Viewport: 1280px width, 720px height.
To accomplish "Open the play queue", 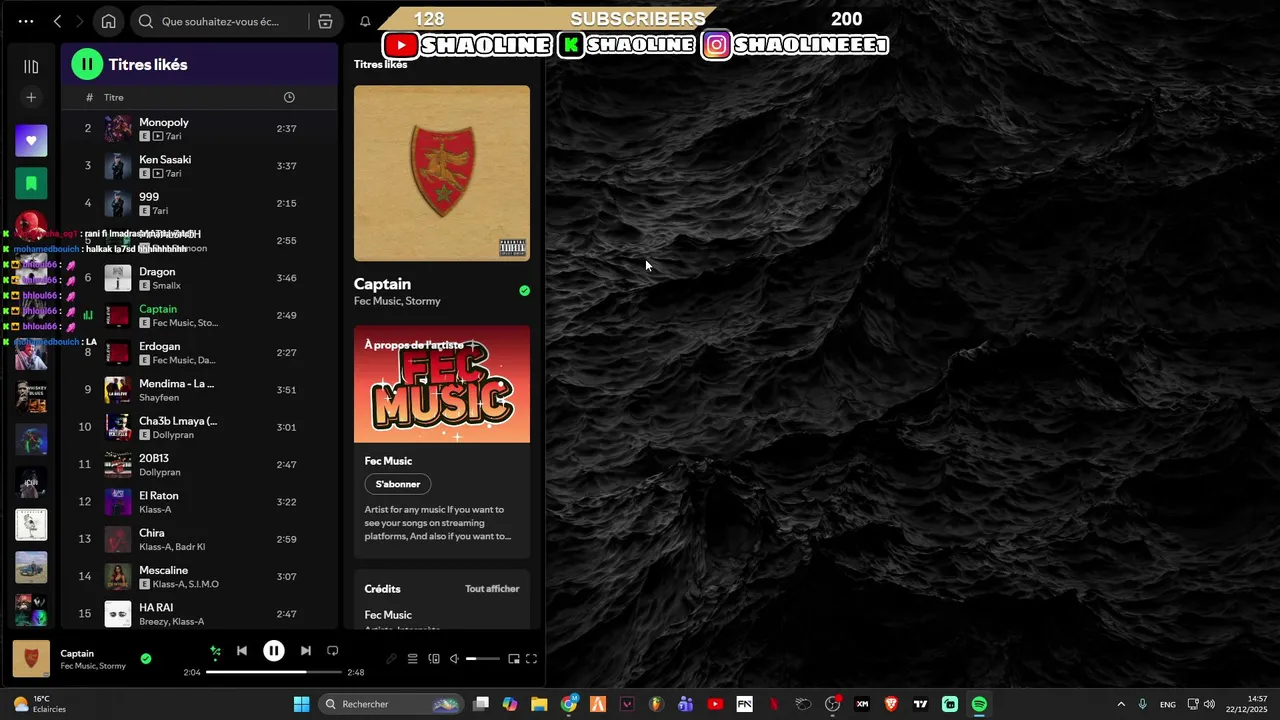I will point(412,659).
